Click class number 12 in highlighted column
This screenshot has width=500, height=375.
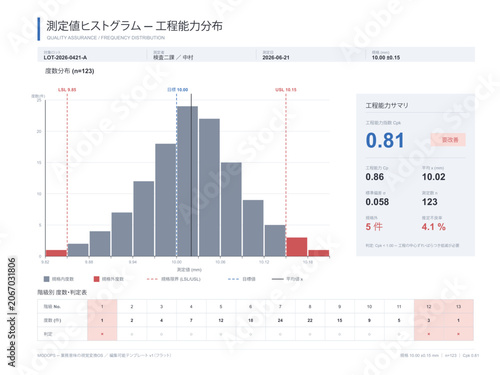tap(429, 306)
